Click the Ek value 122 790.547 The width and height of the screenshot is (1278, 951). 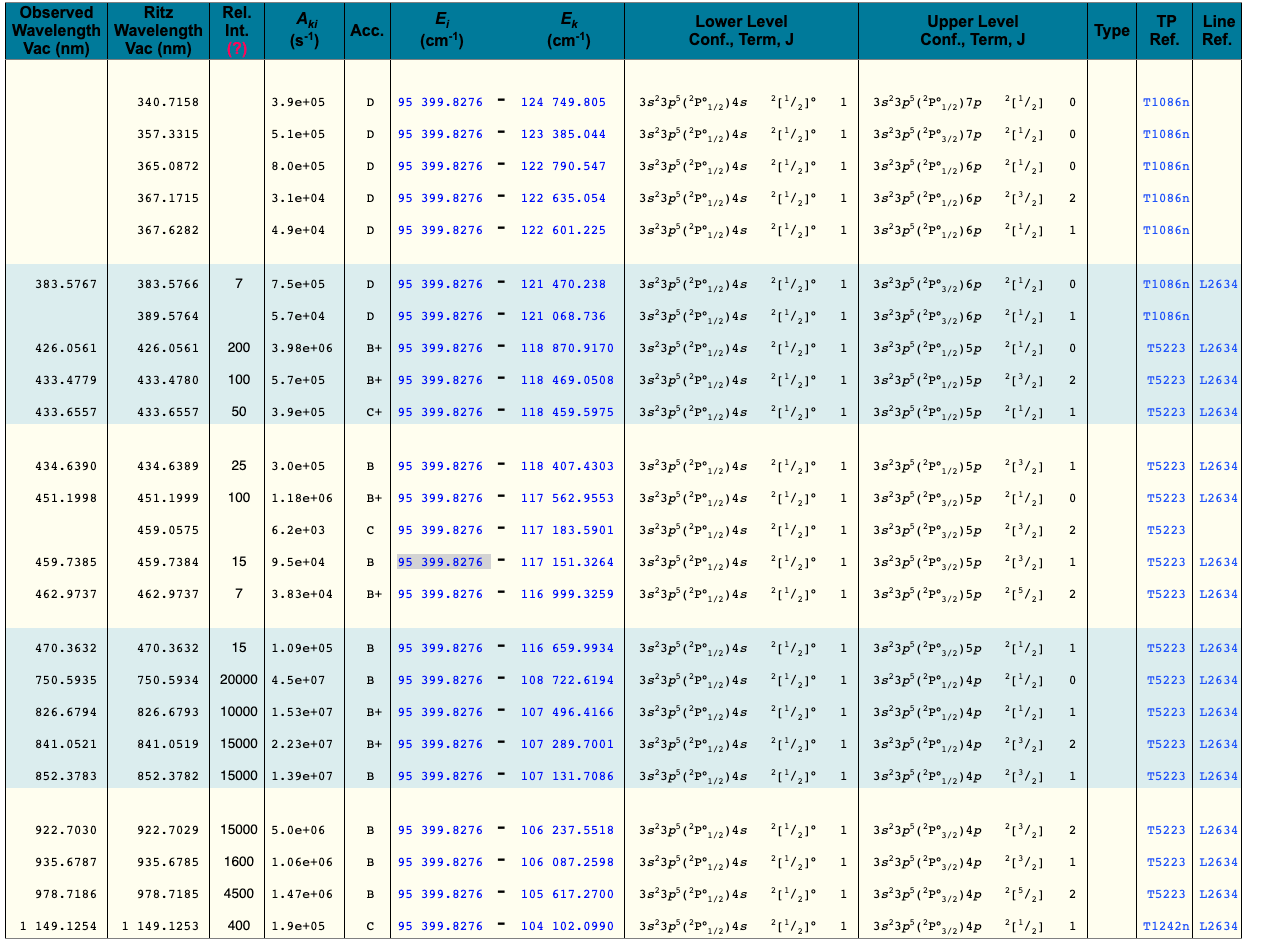coord(563,166)
